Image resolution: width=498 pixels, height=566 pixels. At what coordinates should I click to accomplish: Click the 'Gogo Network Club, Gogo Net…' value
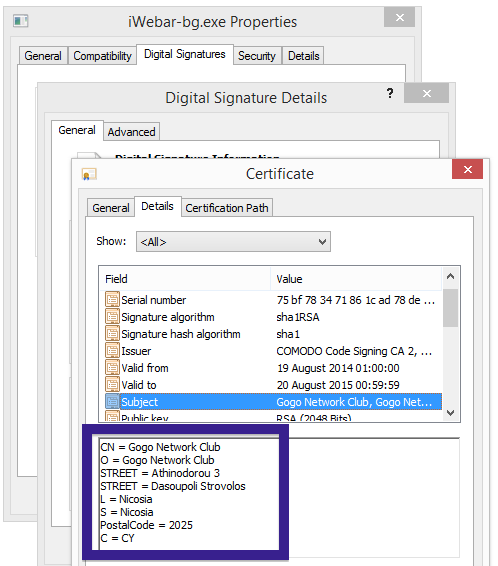click(x=354, y=402)
